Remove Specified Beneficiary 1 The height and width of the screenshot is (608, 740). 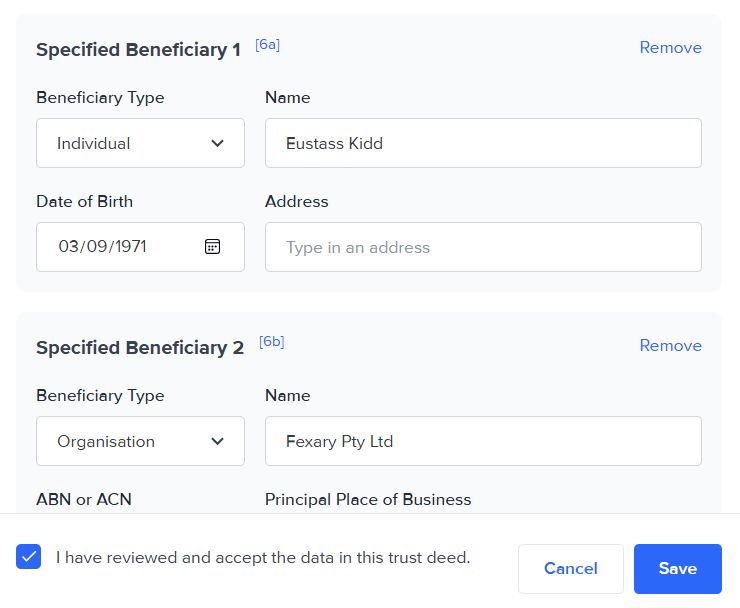(670, 48)
